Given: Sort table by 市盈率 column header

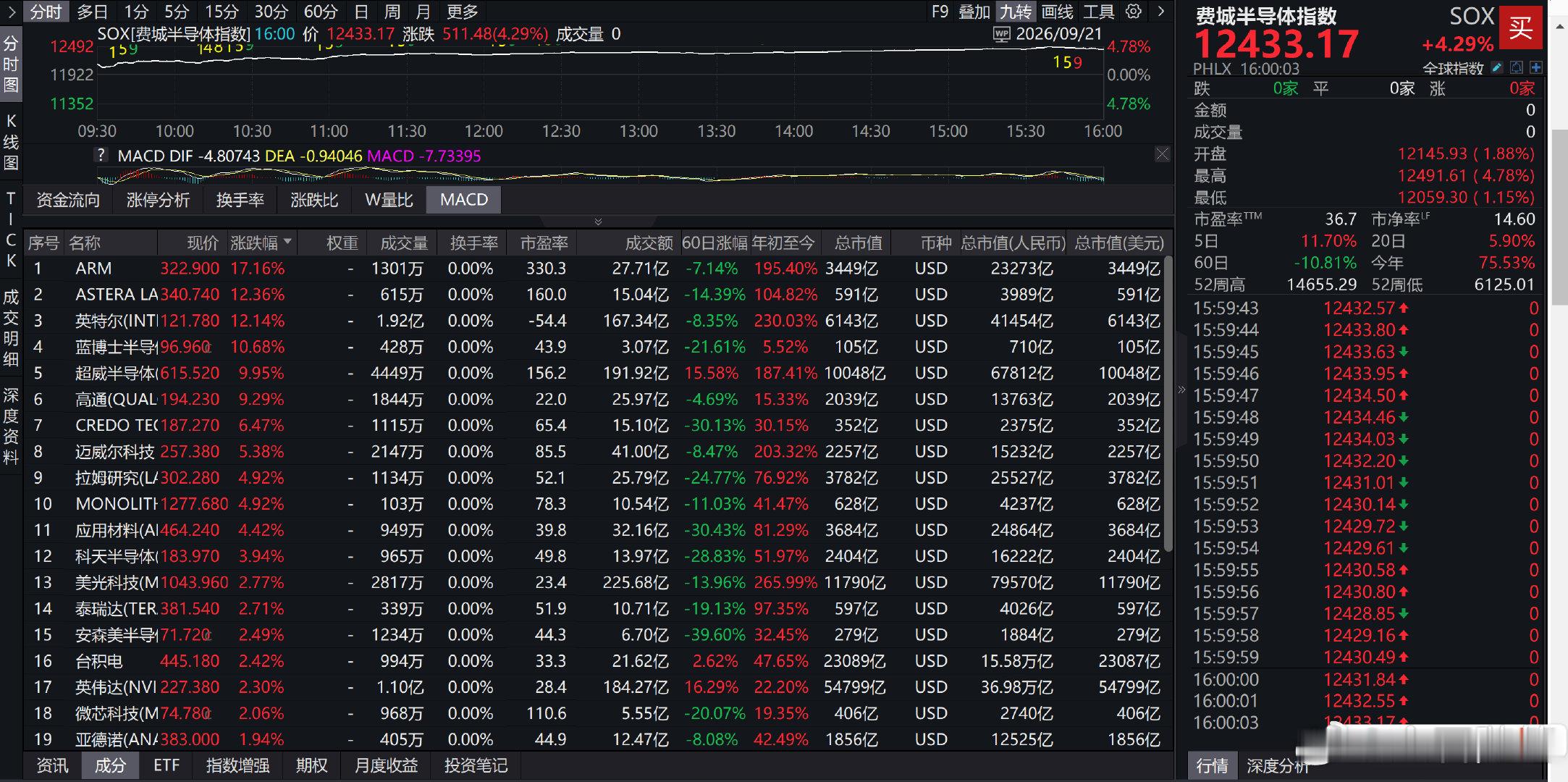Looking at the screenshot, I should point(544,243).
